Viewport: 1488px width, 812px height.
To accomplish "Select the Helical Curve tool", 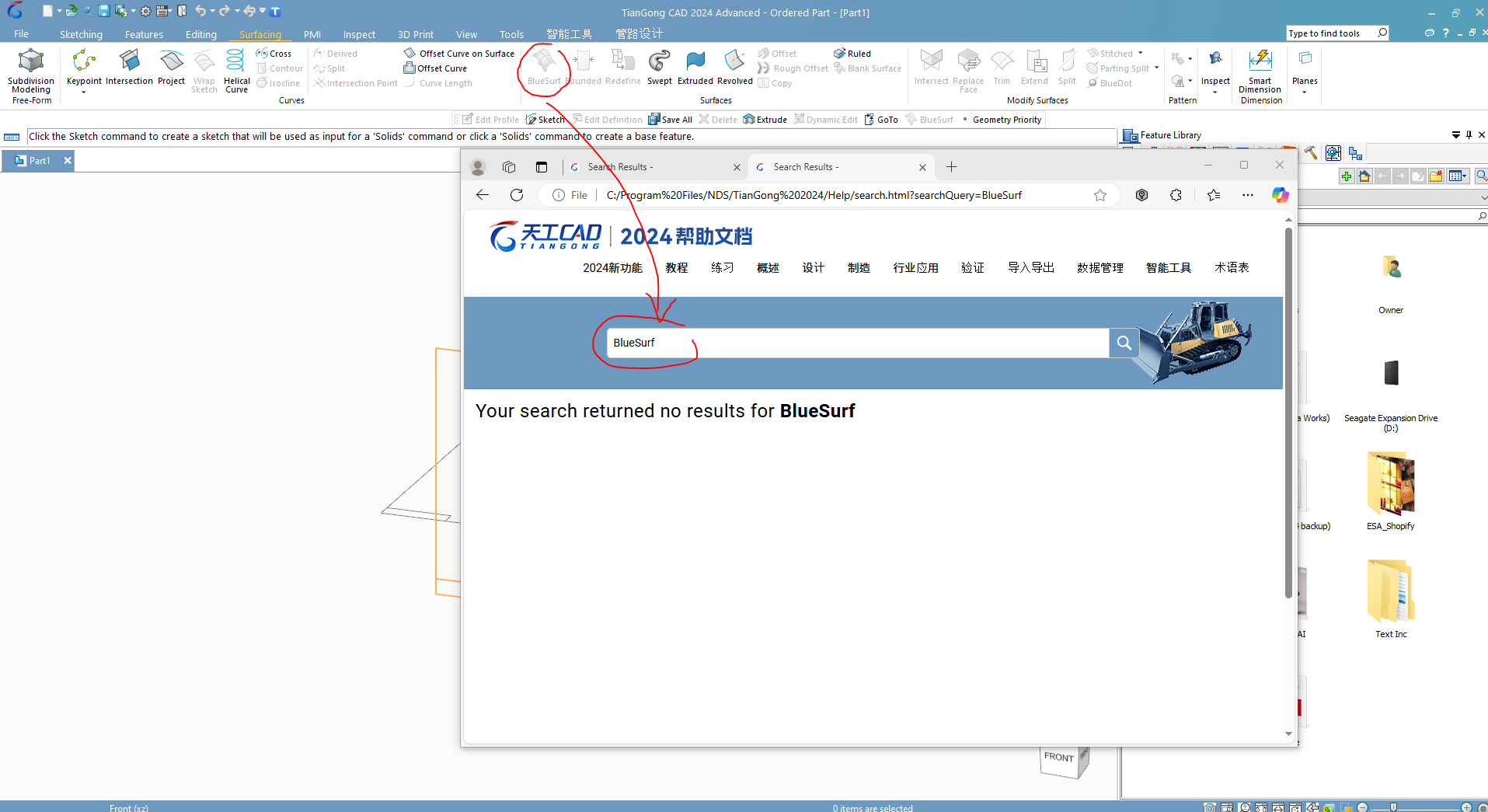I will tap(236, 71).
